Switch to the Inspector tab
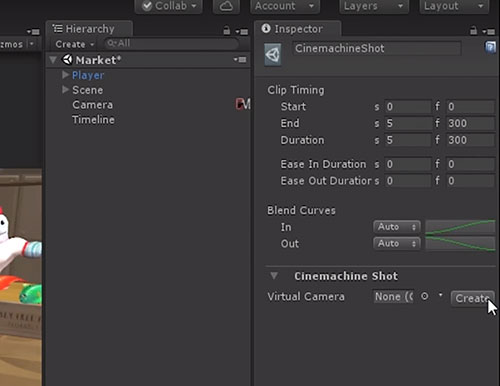Viewport: 500px width, 386px height. coord(298,29)
